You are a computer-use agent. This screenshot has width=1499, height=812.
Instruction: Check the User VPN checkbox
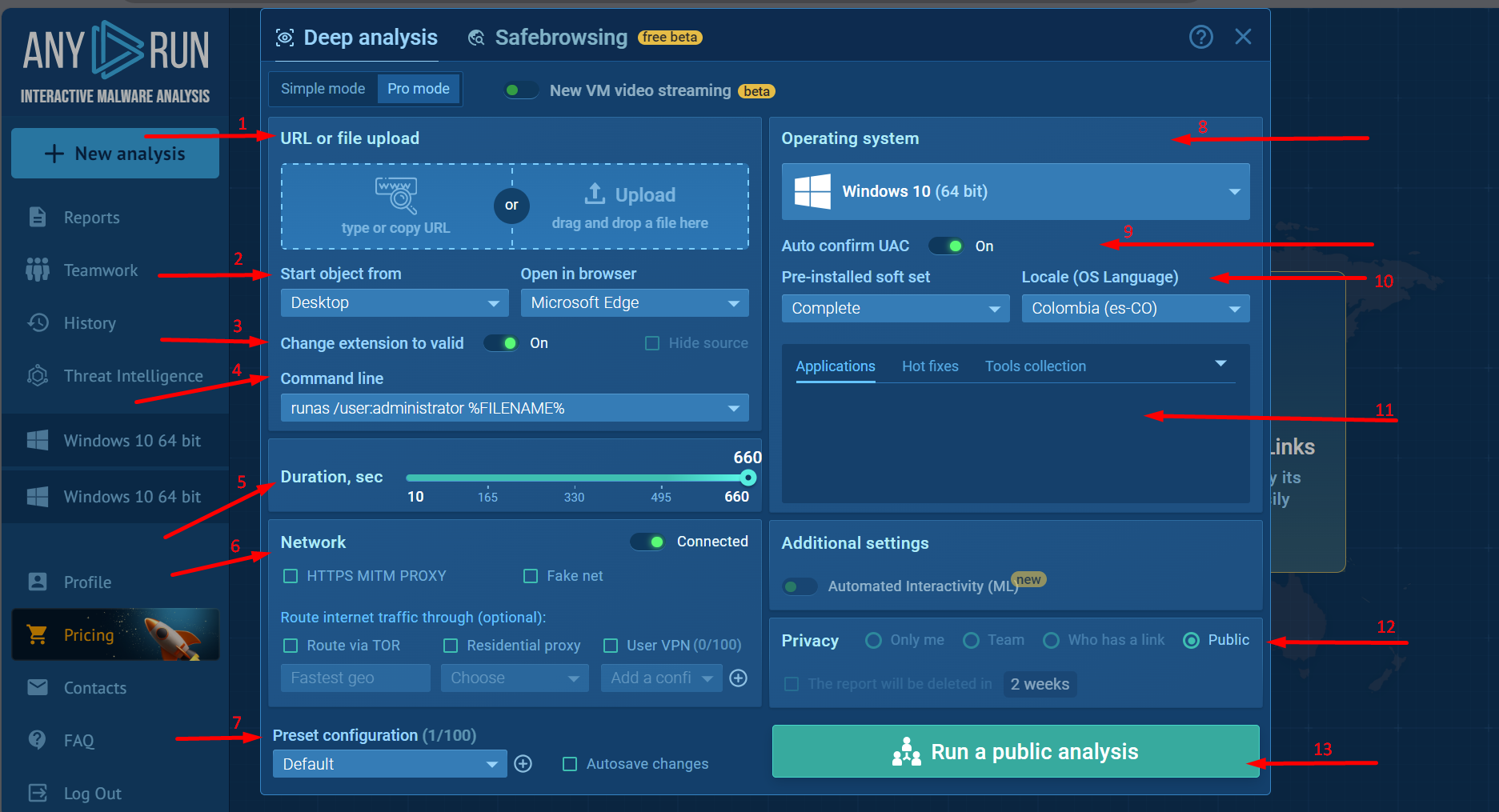pyautogui.click(x=611, y=646)
